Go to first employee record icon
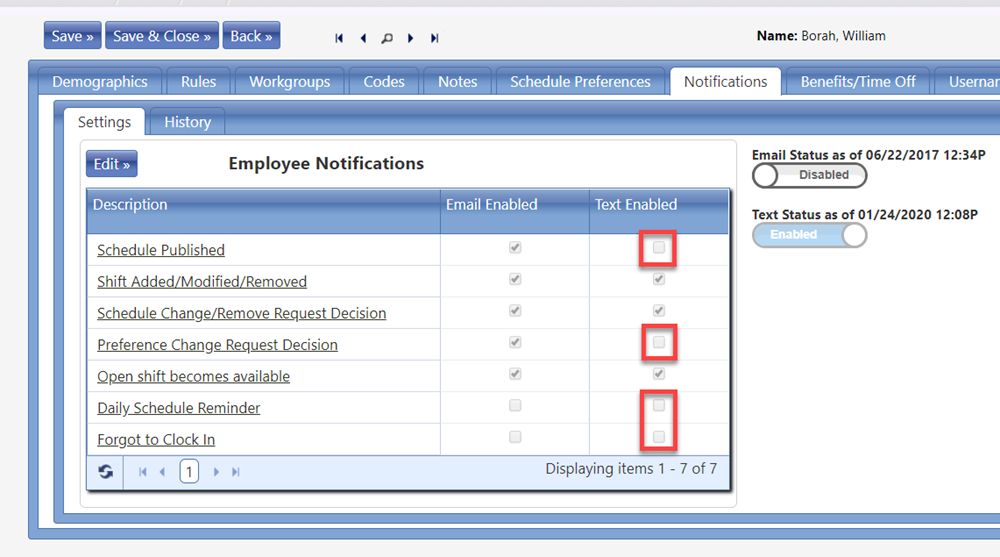The width and height of the screenshot is (1000, 557). point(339,38)
